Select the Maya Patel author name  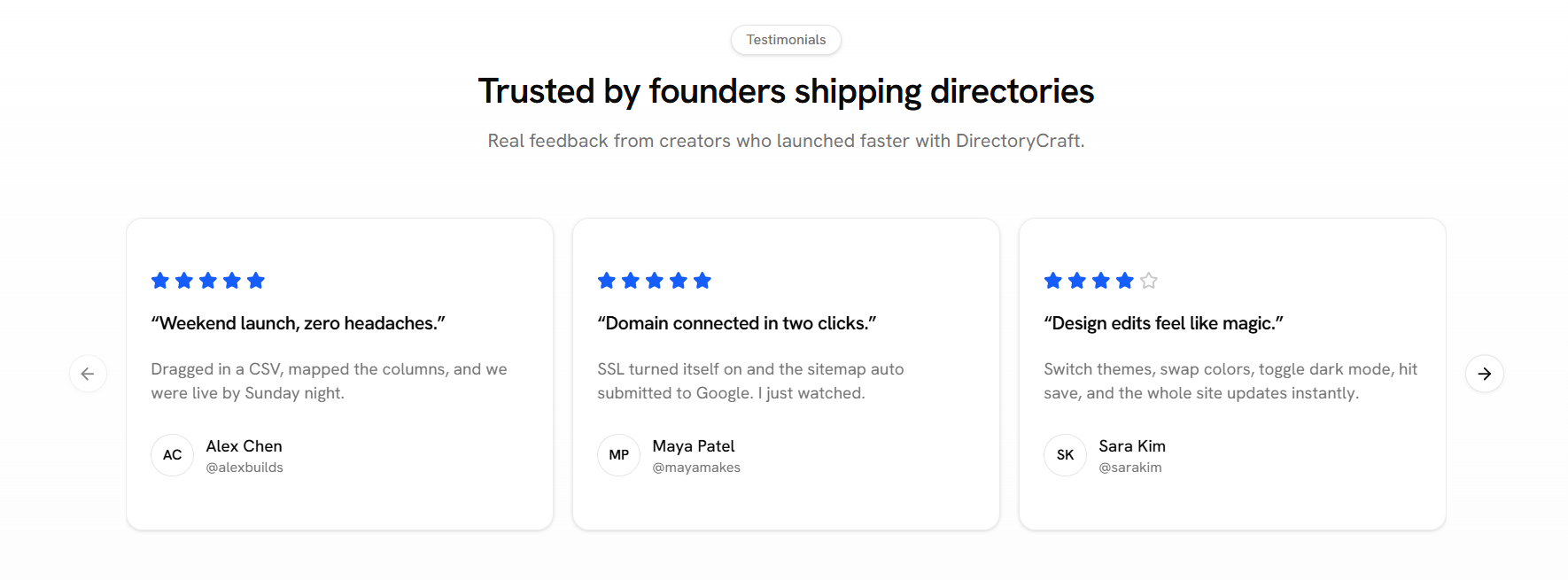694,446
